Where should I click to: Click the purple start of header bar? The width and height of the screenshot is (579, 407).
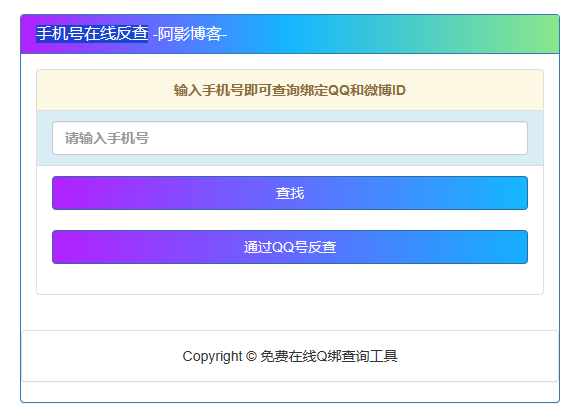(29, 34)
